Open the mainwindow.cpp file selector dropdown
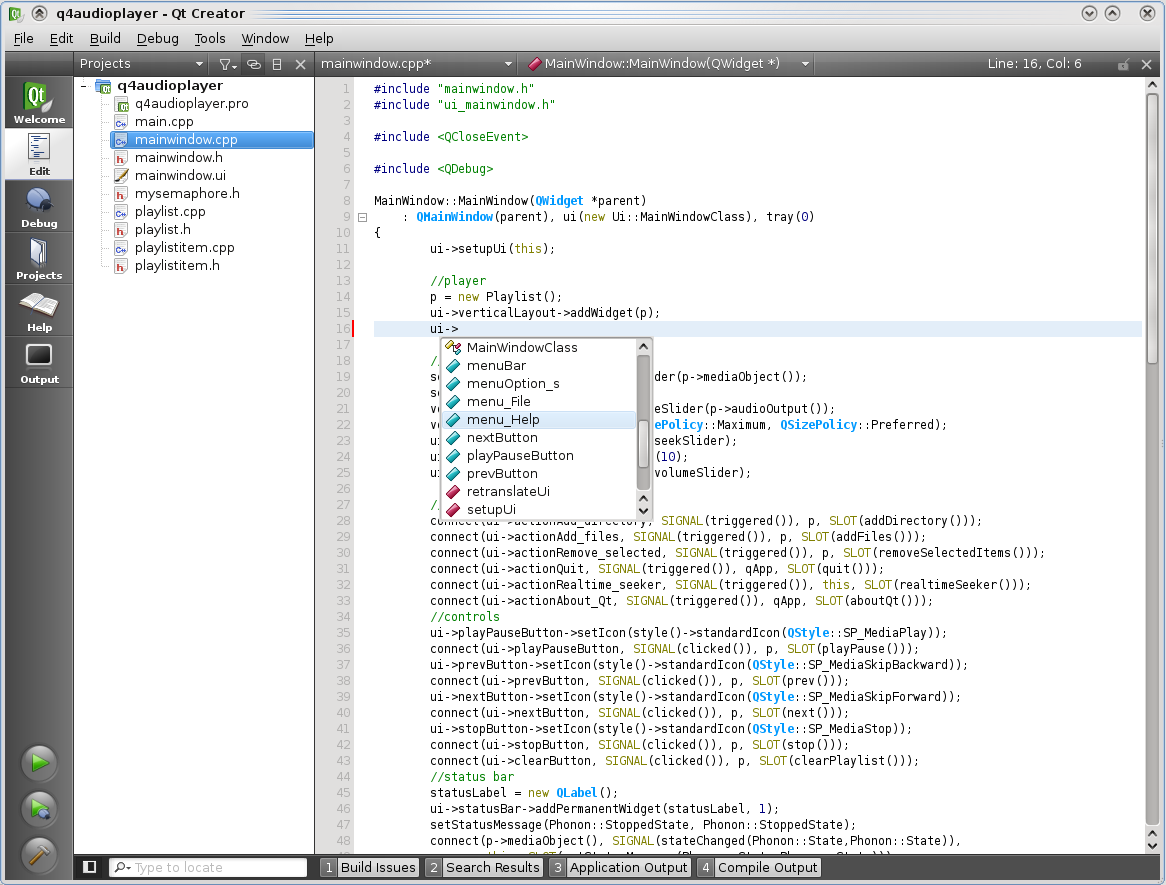Image resolution: width=1166 pixels, height=885 pixels. [x=416, y=64]
